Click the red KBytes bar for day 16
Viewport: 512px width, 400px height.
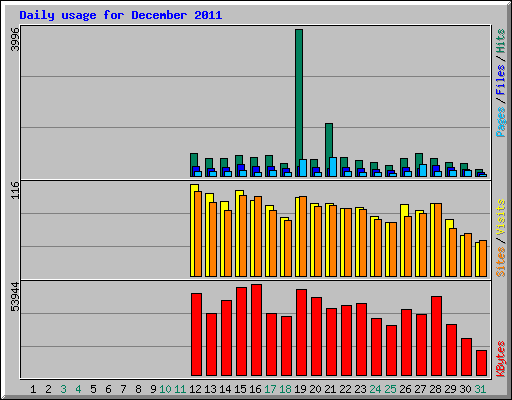coord(256,330)
